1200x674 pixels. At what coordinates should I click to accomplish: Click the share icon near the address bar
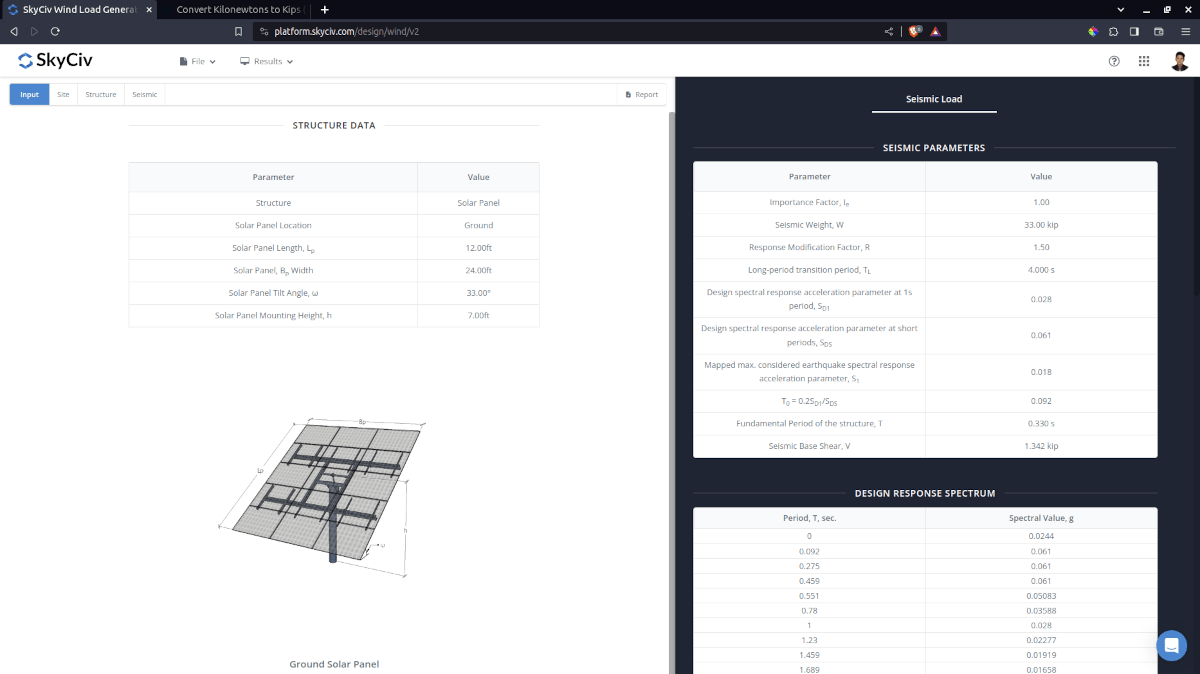[x=888, y=31]
